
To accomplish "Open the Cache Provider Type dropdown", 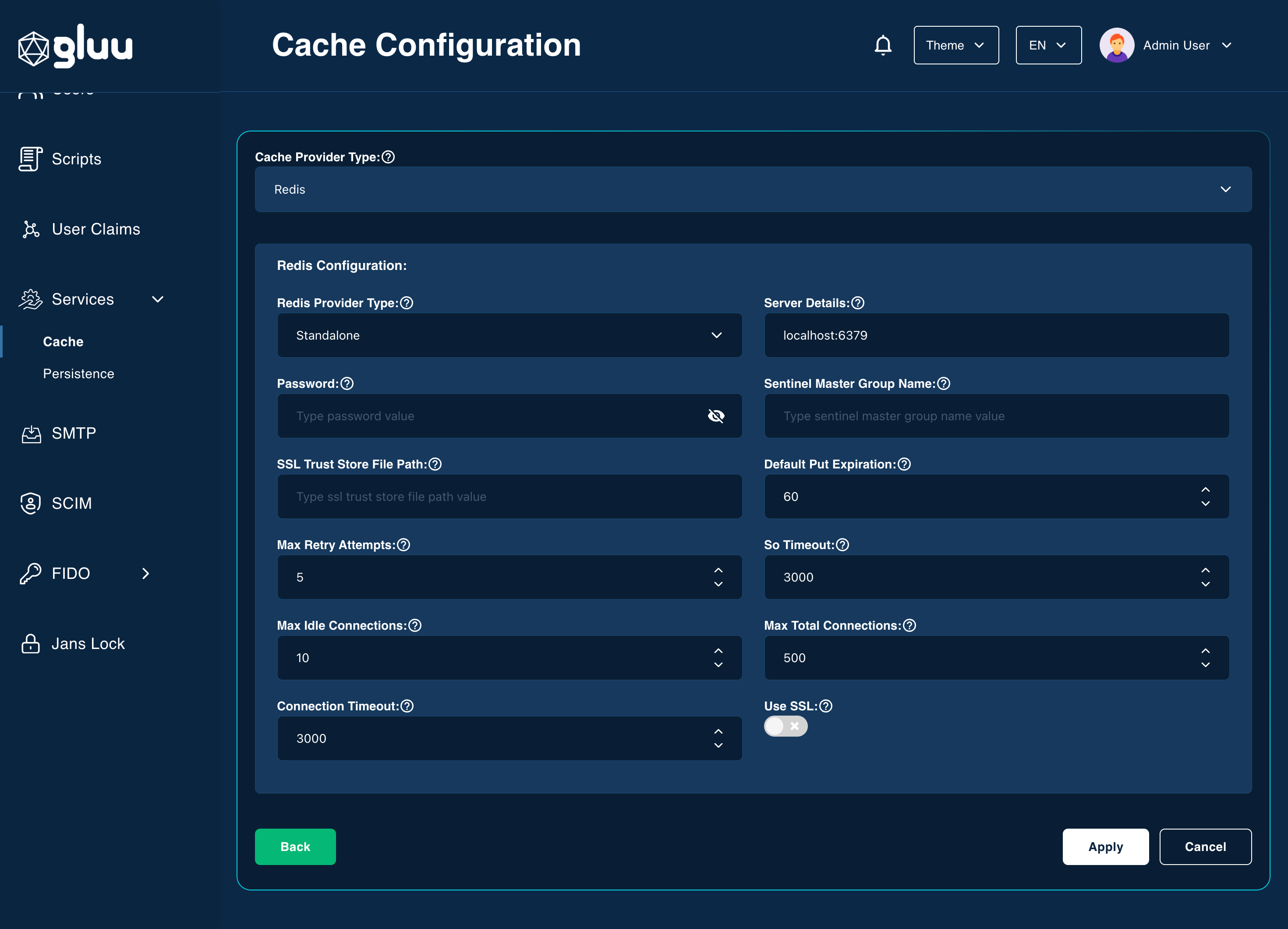I will coord(753,189).
